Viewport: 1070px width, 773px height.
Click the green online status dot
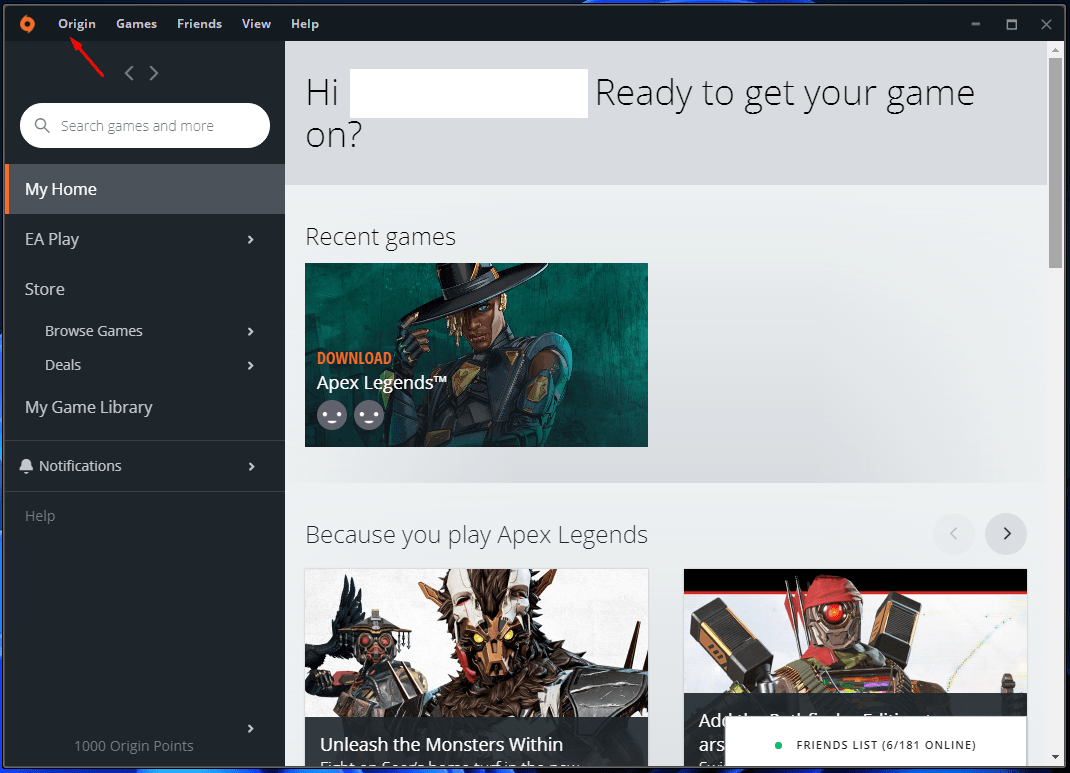coord(778,746)
